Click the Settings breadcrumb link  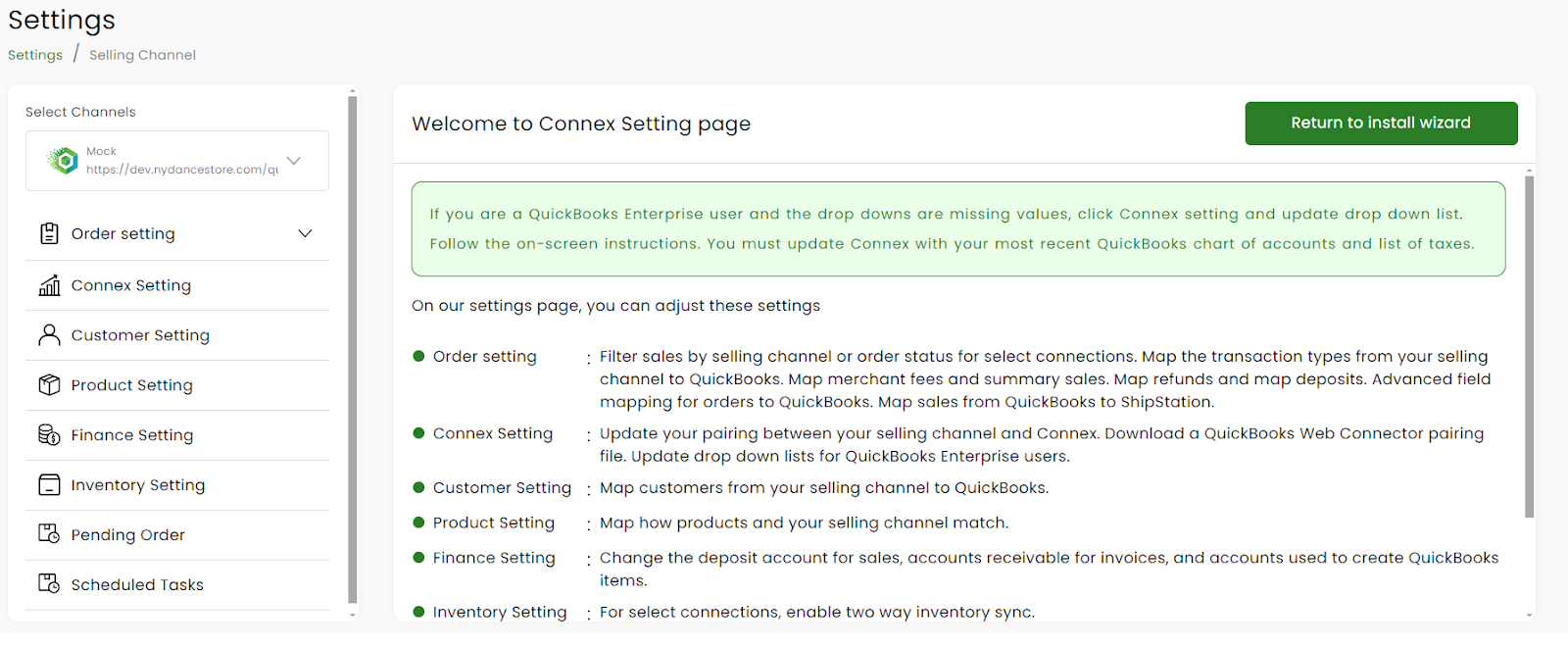point(35,55)
